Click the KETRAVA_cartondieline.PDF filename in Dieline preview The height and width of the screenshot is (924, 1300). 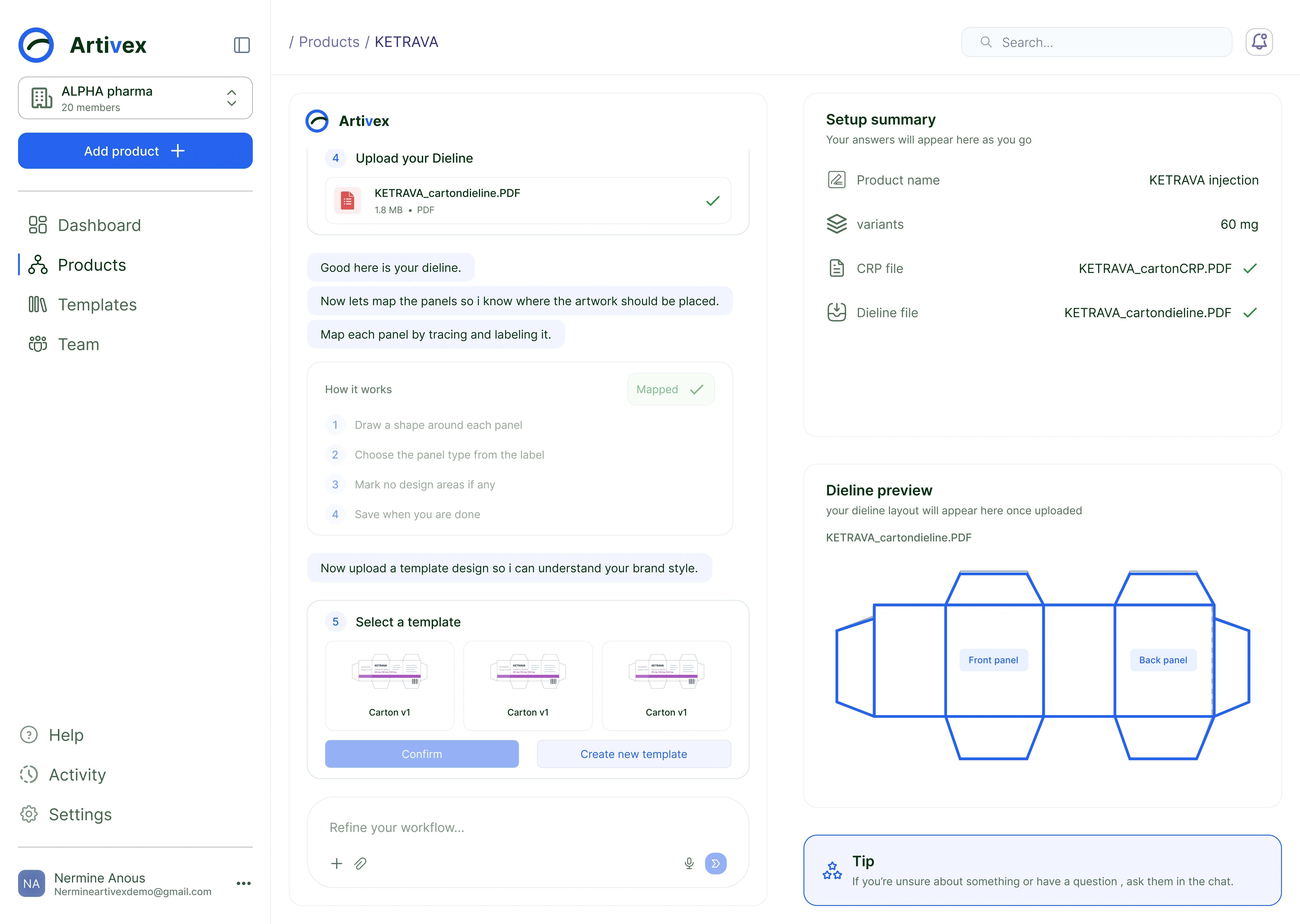[x=899, y=538]
